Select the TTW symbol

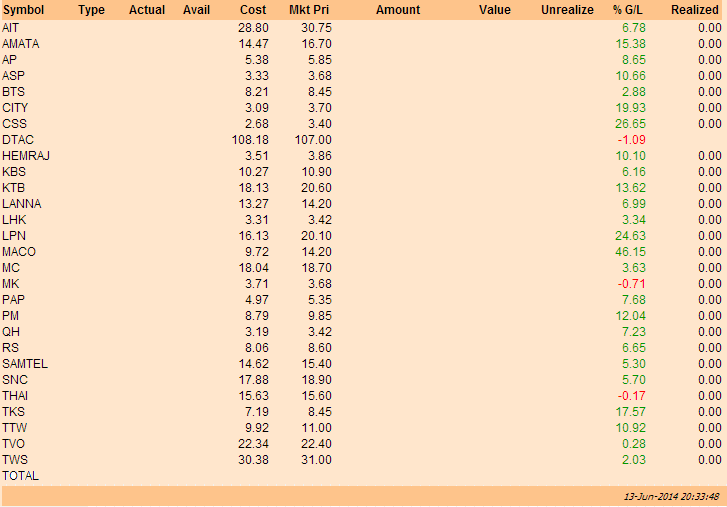click(15, 428)
